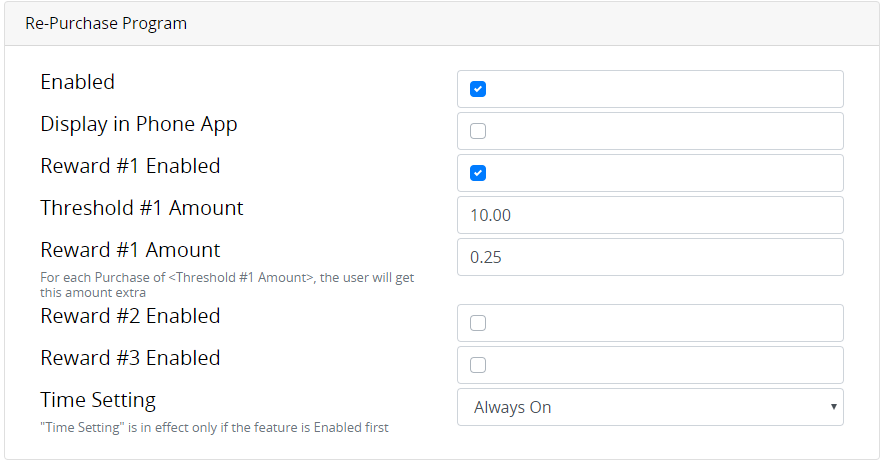Check the Reward #3 Enabled box
This screenshot has height=465, width=884.
(x=478, y=365)
